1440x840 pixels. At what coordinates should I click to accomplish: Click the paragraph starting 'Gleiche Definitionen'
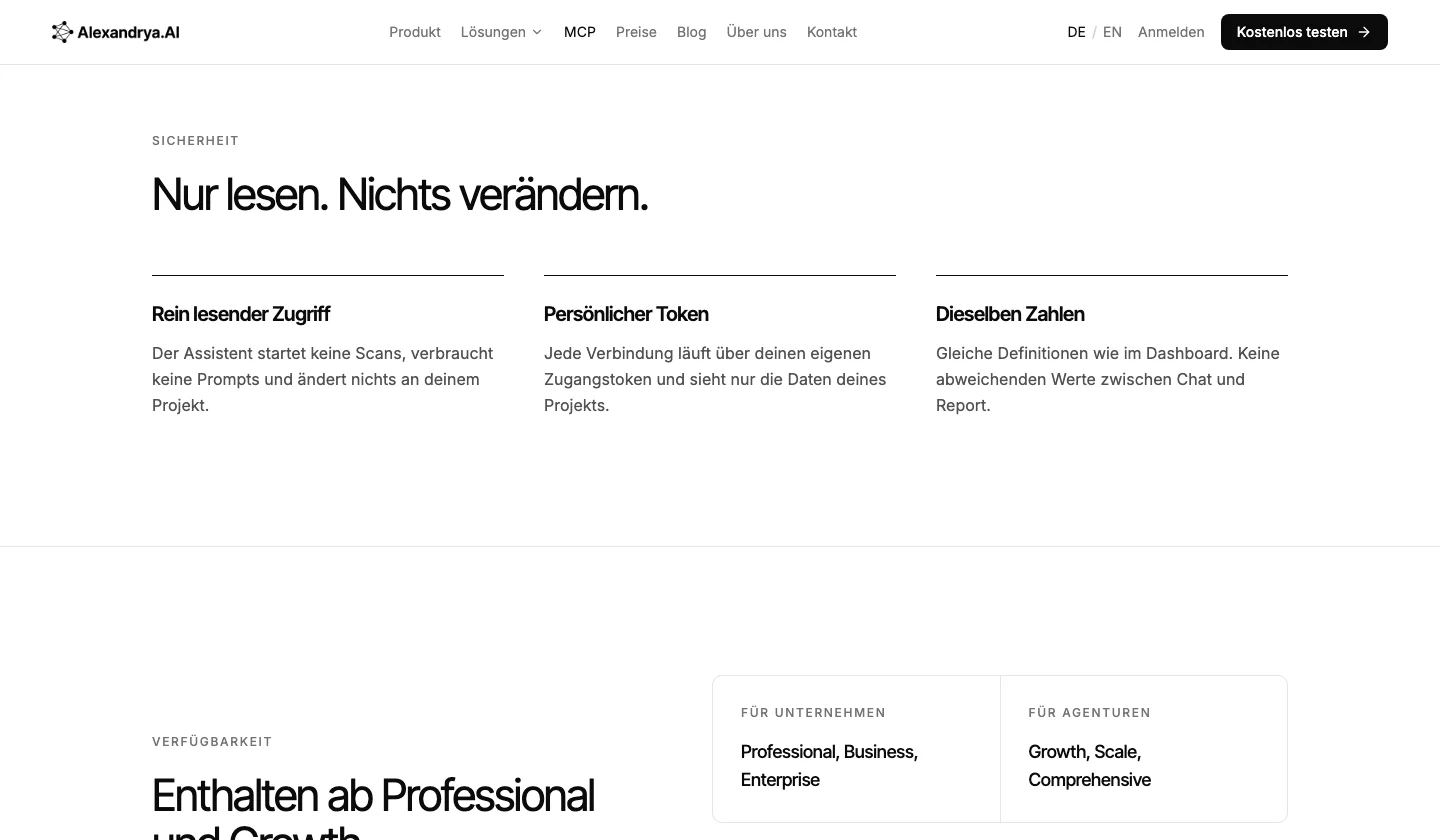(1108, 379)
